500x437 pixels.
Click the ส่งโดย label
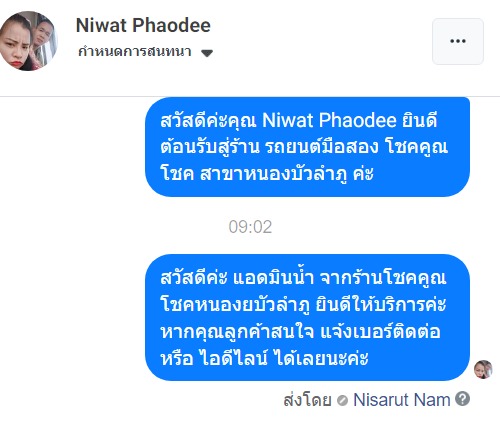[307, 400]
